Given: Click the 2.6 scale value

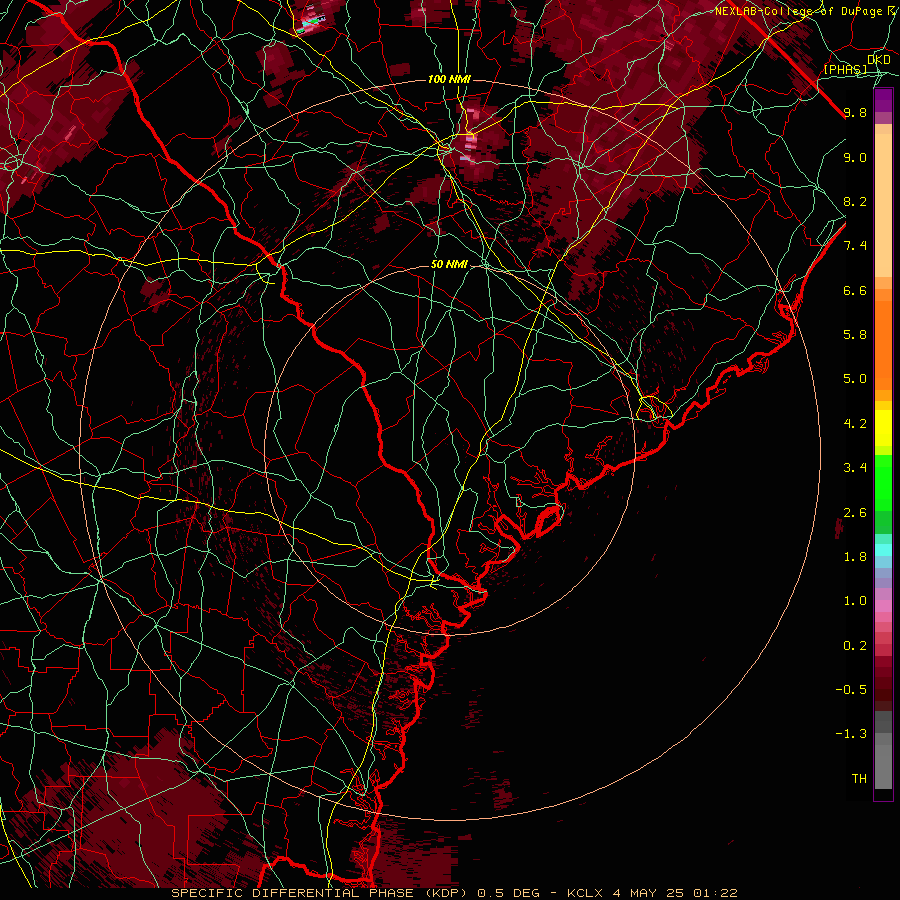Looking at the screenshot, I should 855,513.
